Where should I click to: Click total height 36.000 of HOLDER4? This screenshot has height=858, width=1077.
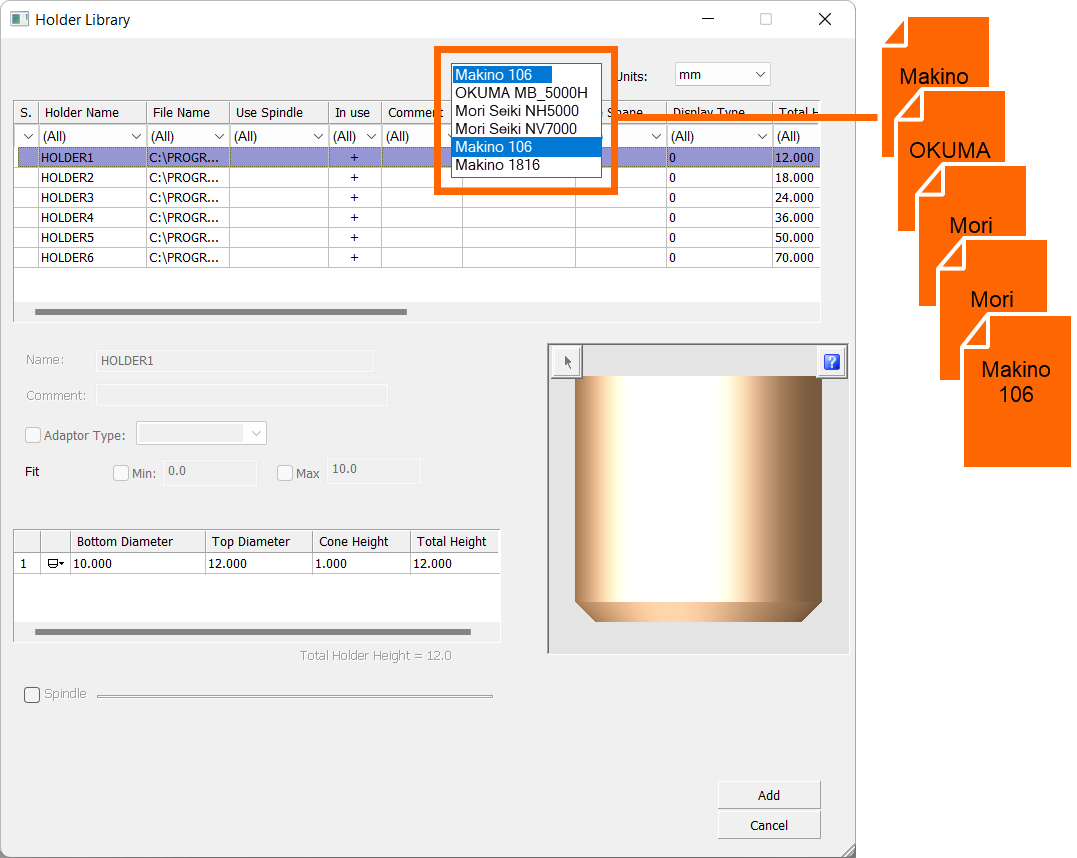point(795,217)
